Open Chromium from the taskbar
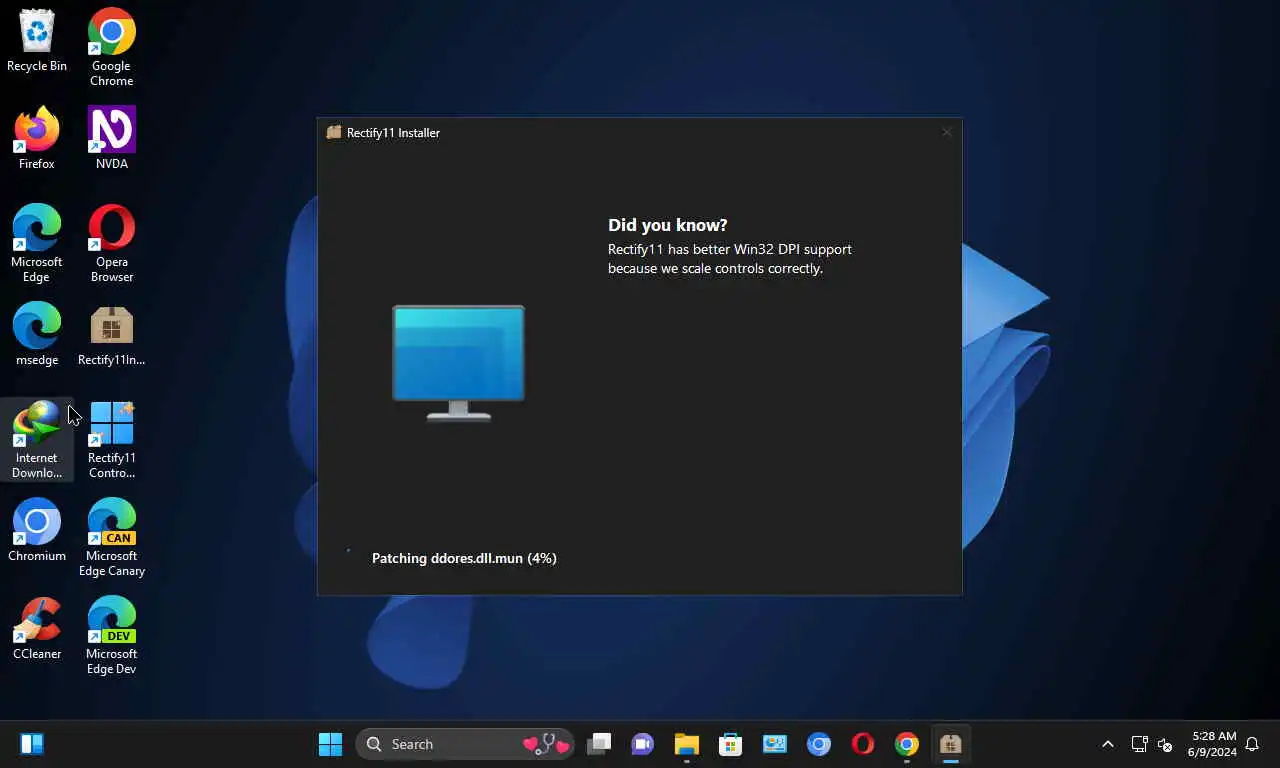The image size is (1280, 768). click(x=819, y=744)
